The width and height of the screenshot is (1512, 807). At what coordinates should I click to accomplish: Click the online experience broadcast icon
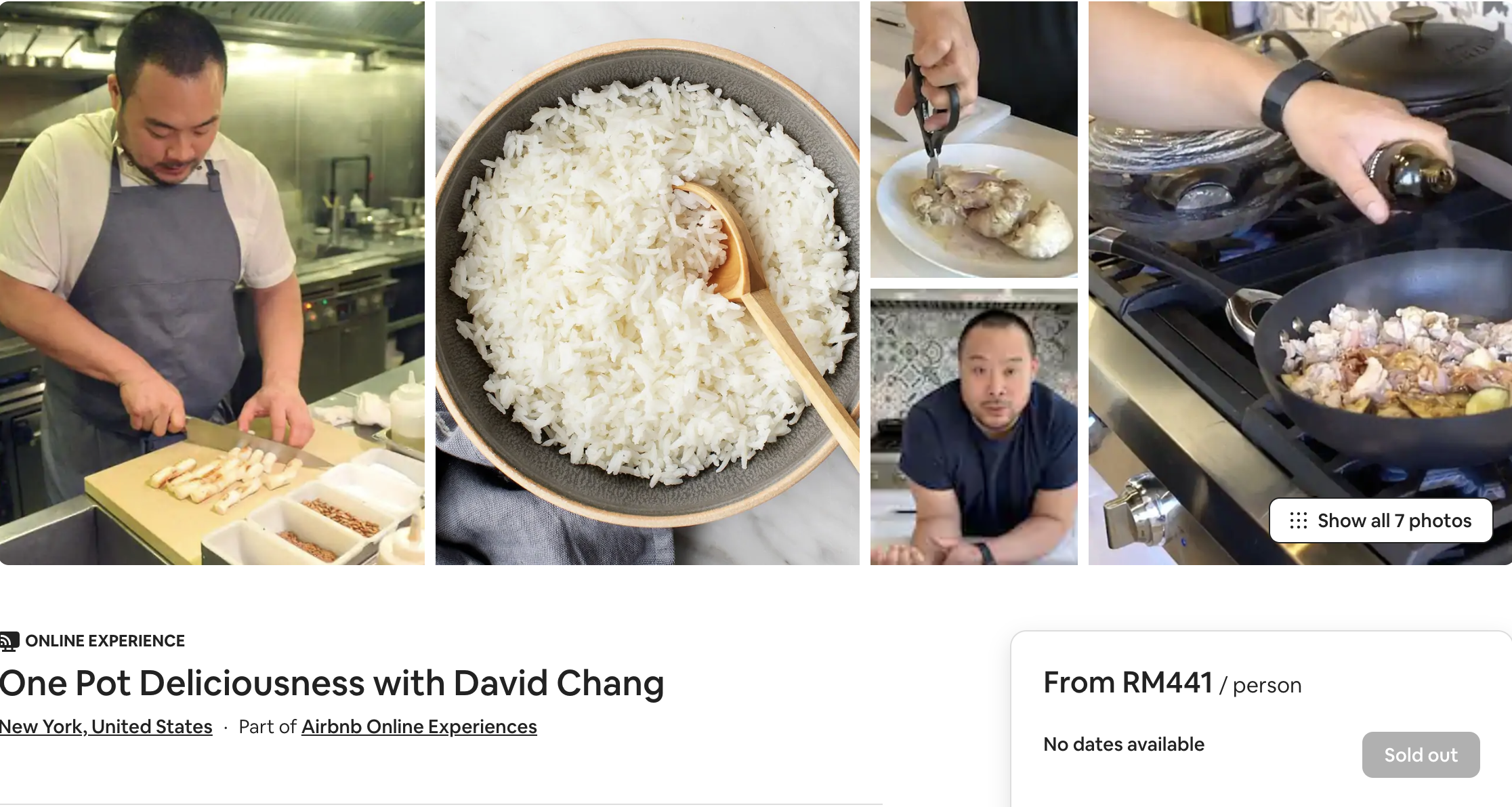pos(9,641)
